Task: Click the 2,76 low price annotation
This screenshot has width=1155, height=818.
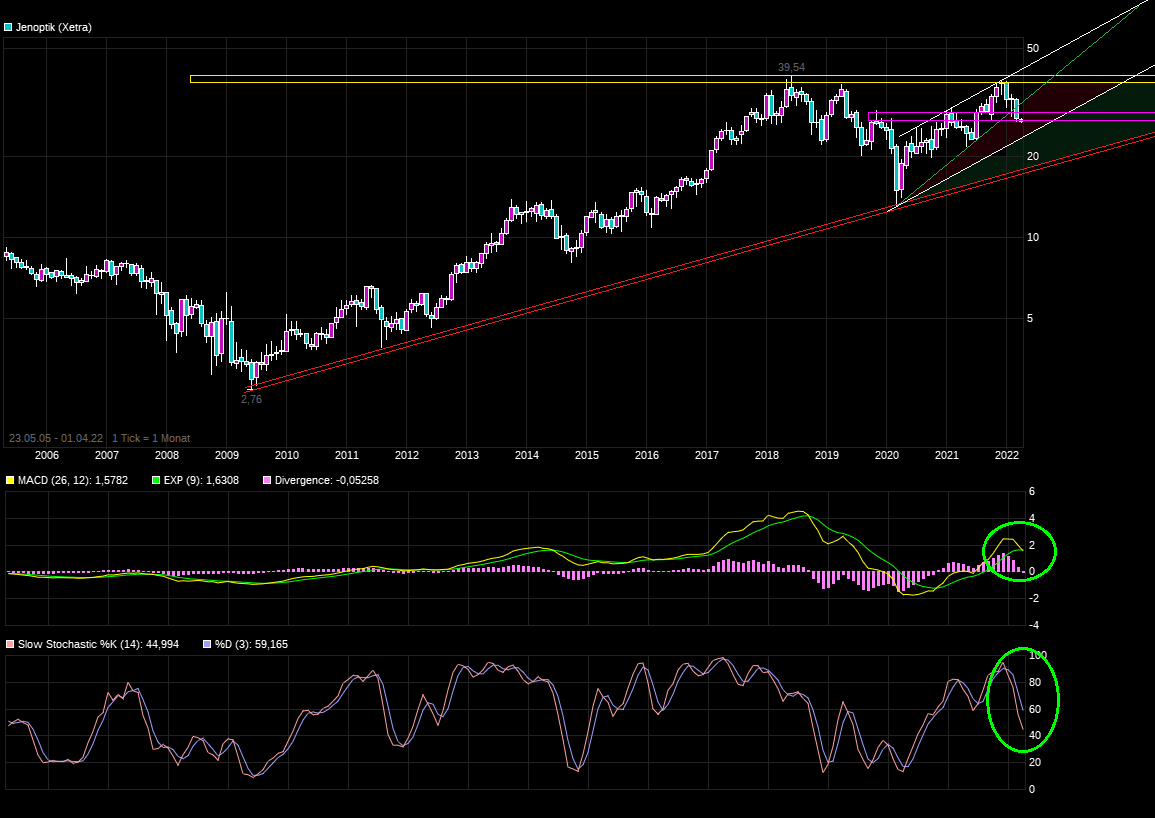Action: coord(251,399)
